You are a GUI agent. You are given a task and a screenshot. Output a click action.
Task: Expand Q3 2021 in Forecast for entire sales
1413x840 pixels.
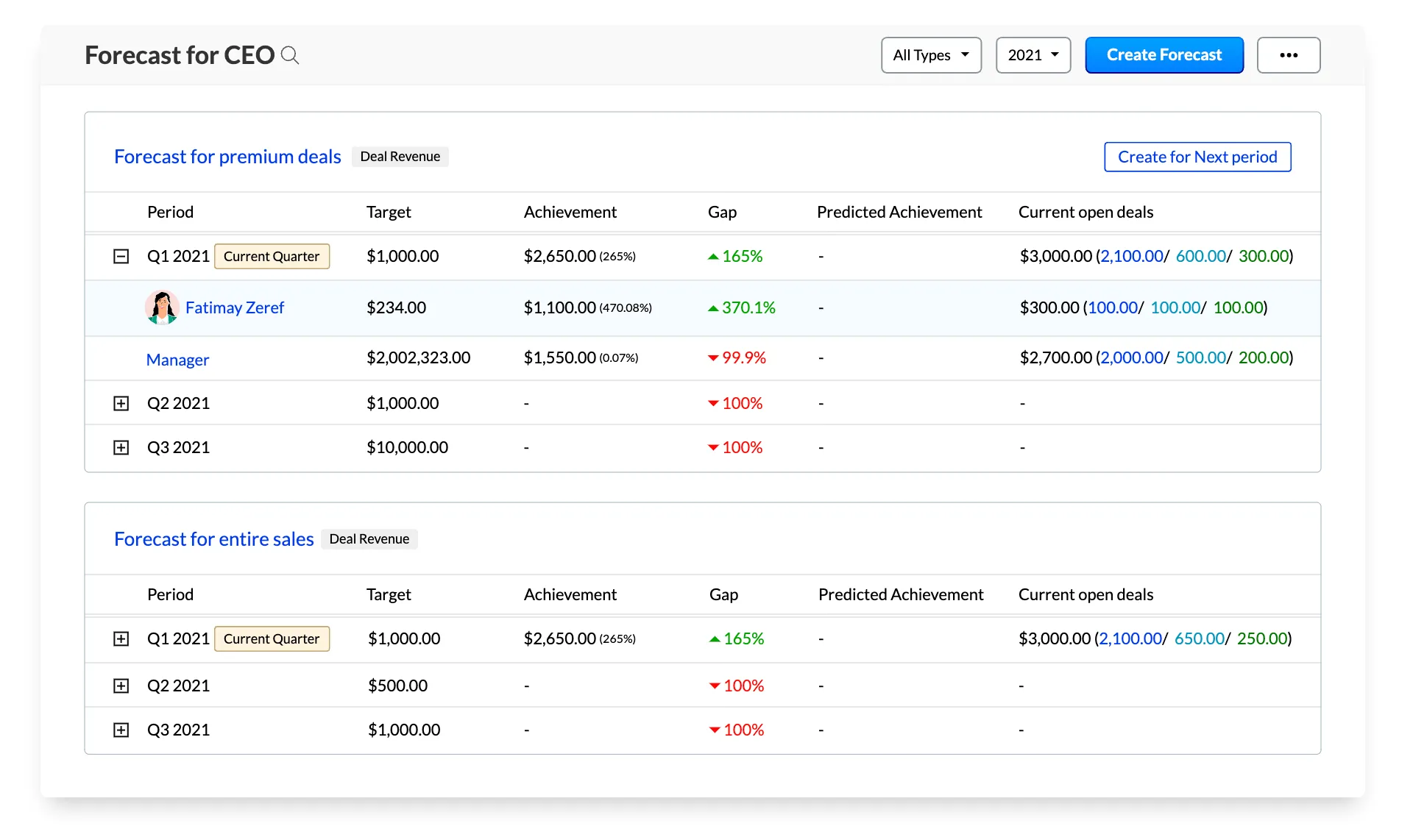[121, 729]
